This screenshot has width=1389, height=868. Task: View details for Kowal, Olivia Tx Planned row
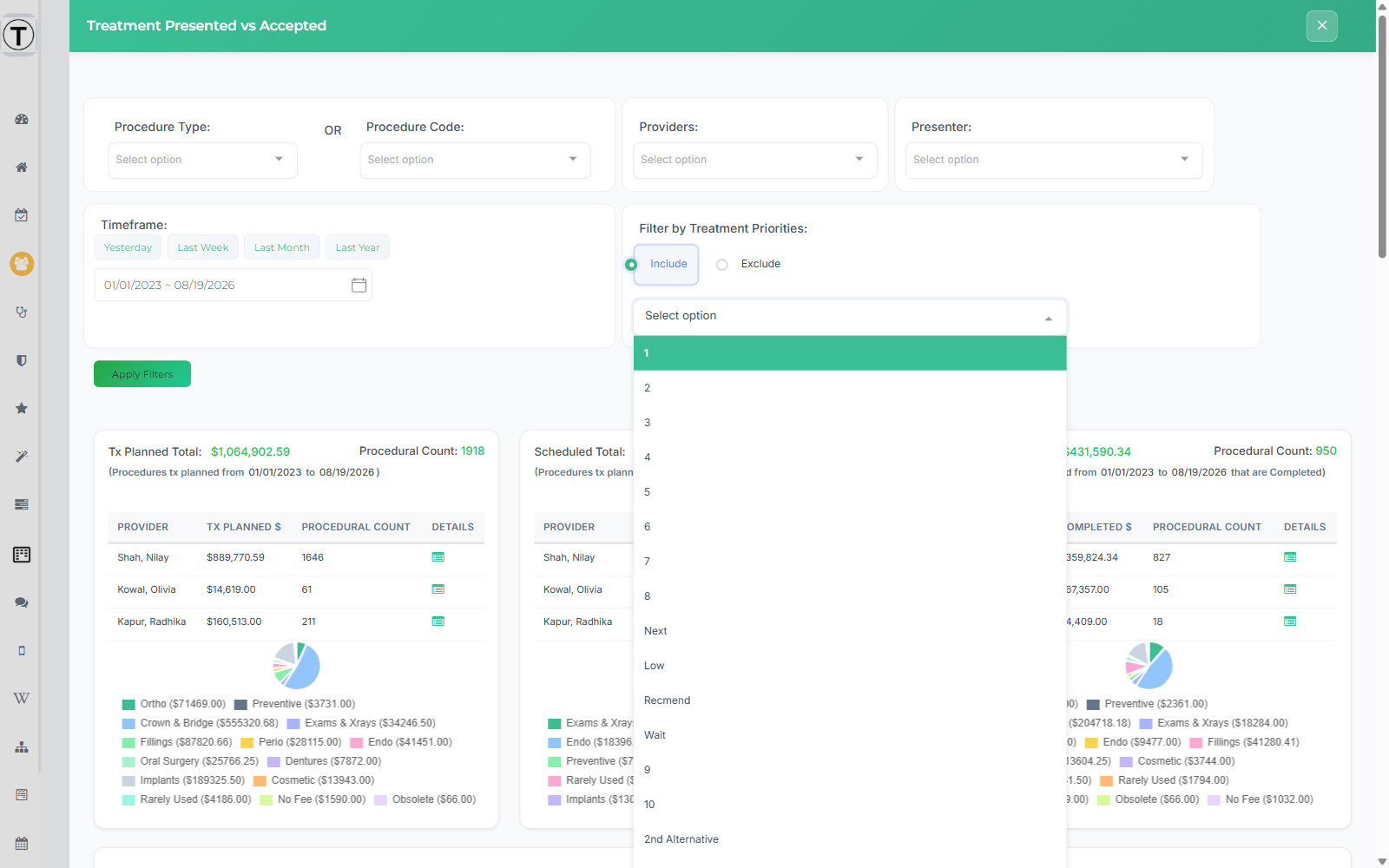click(438, 589)
